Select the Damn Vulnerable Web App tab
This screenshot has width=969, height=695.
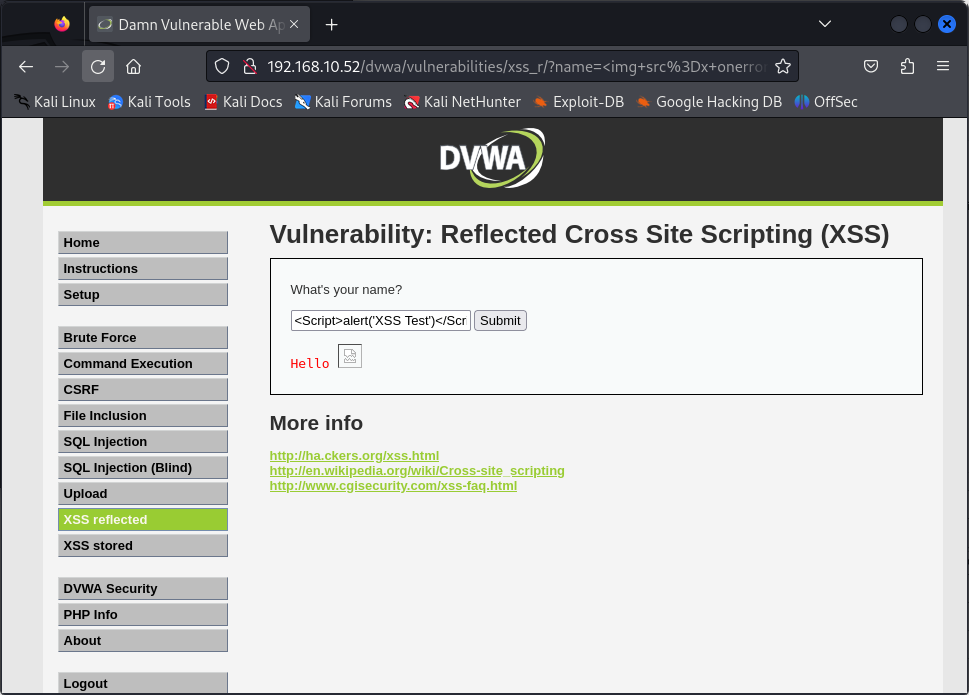click(x=199, y=24)
